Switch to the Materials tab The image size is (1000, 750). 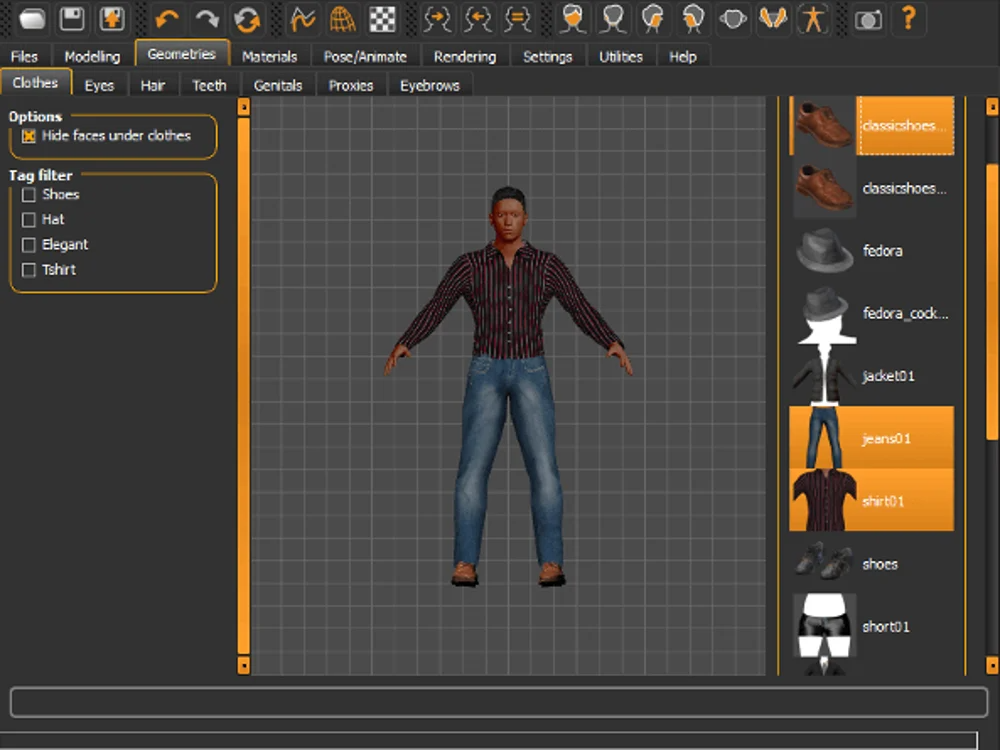269,57
